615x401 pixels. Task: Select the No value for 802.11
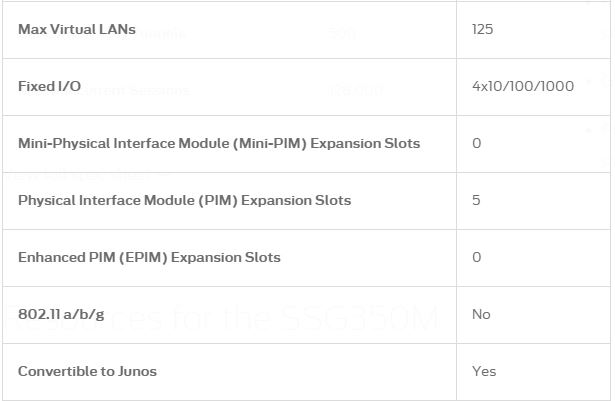(481, 315)
